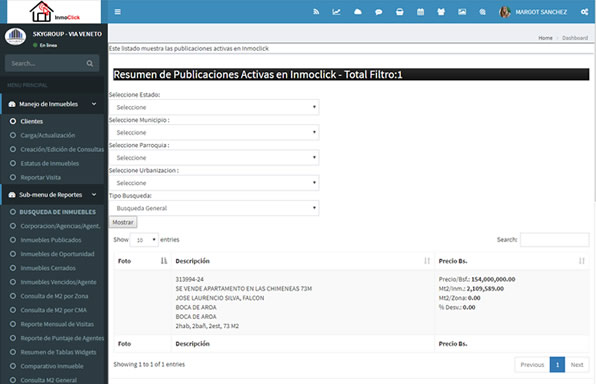Click price value 154,000,000.00
The image size is (596, 384).
[x=493, y=279]
